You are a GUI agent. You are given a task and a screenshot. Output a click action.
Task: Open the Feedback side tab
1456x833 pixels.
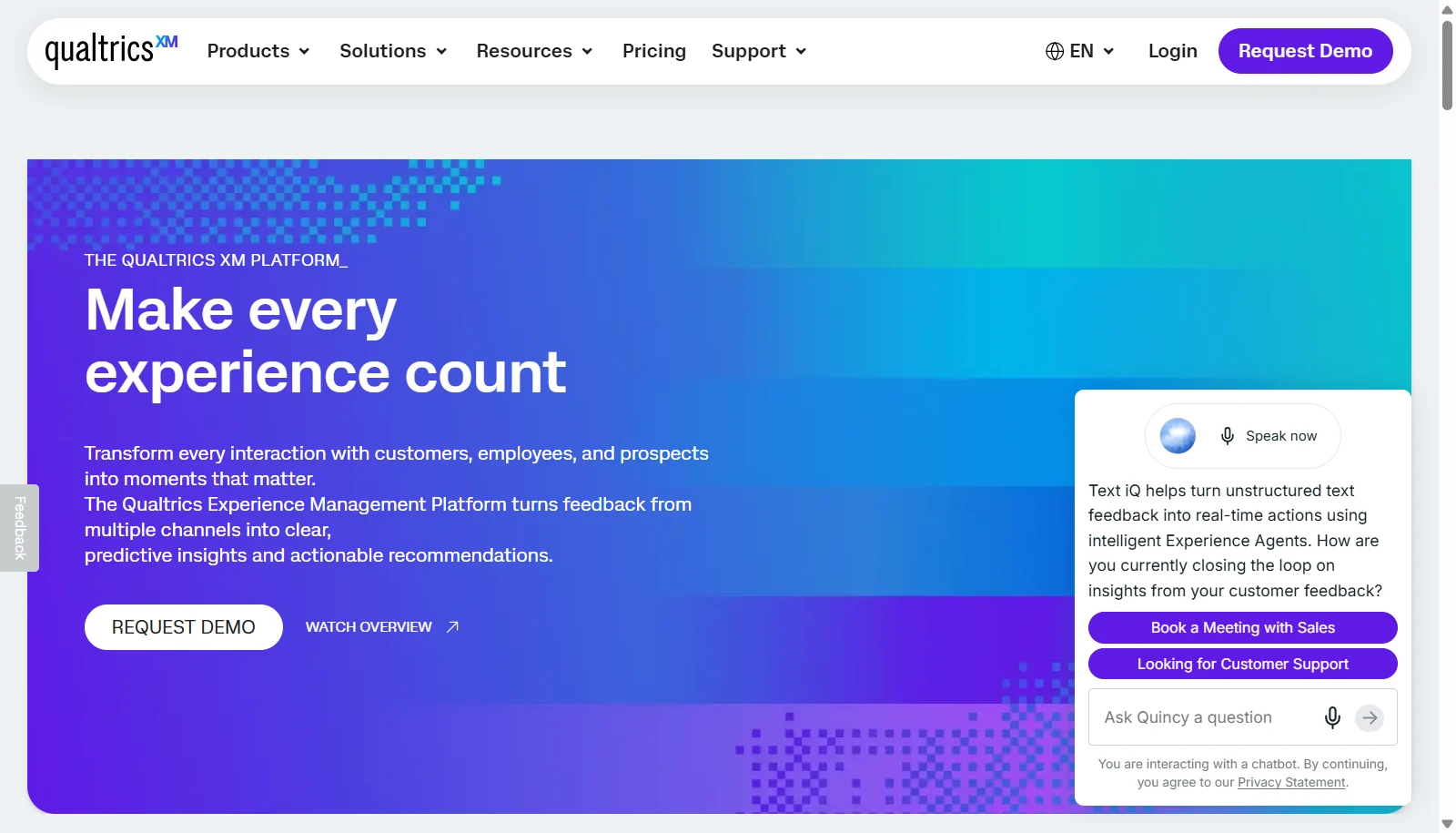point(19,528)
